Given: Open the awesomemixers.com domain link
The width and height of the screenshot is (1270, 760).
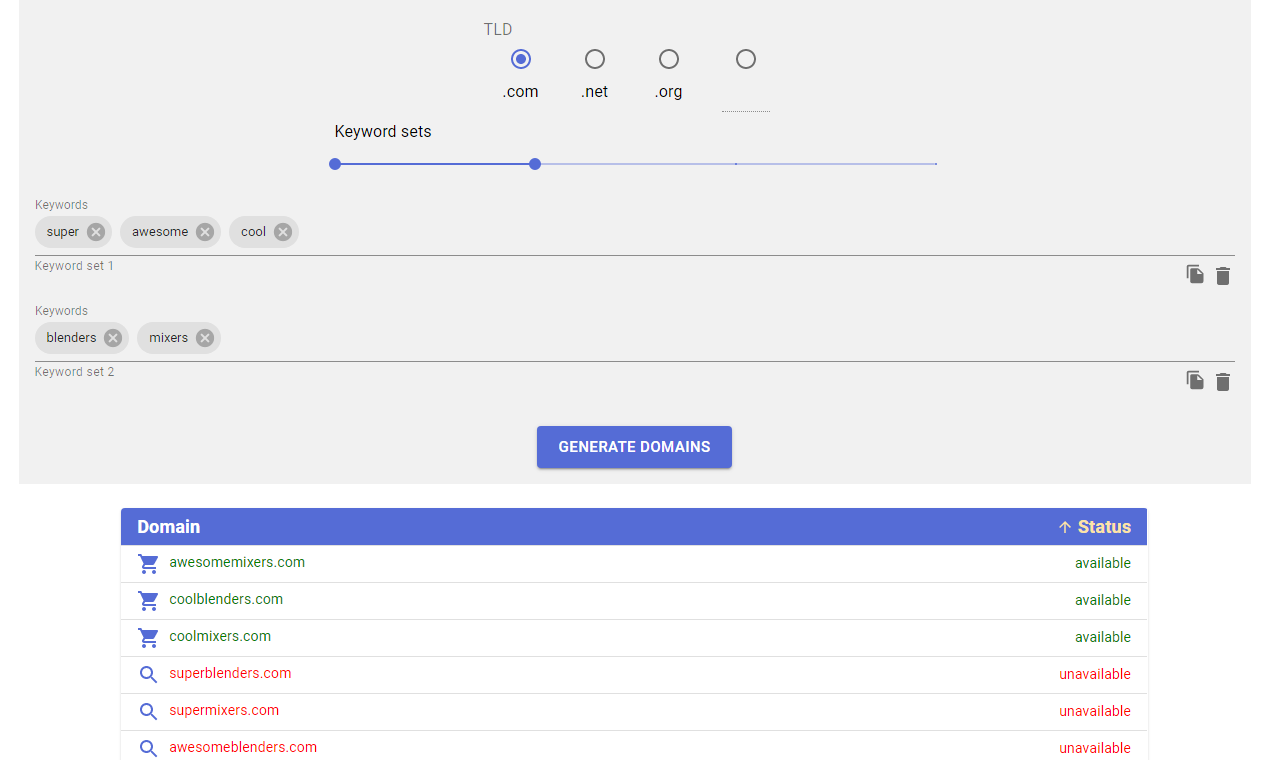Looking at the screenshot, I should coord(237,562).
